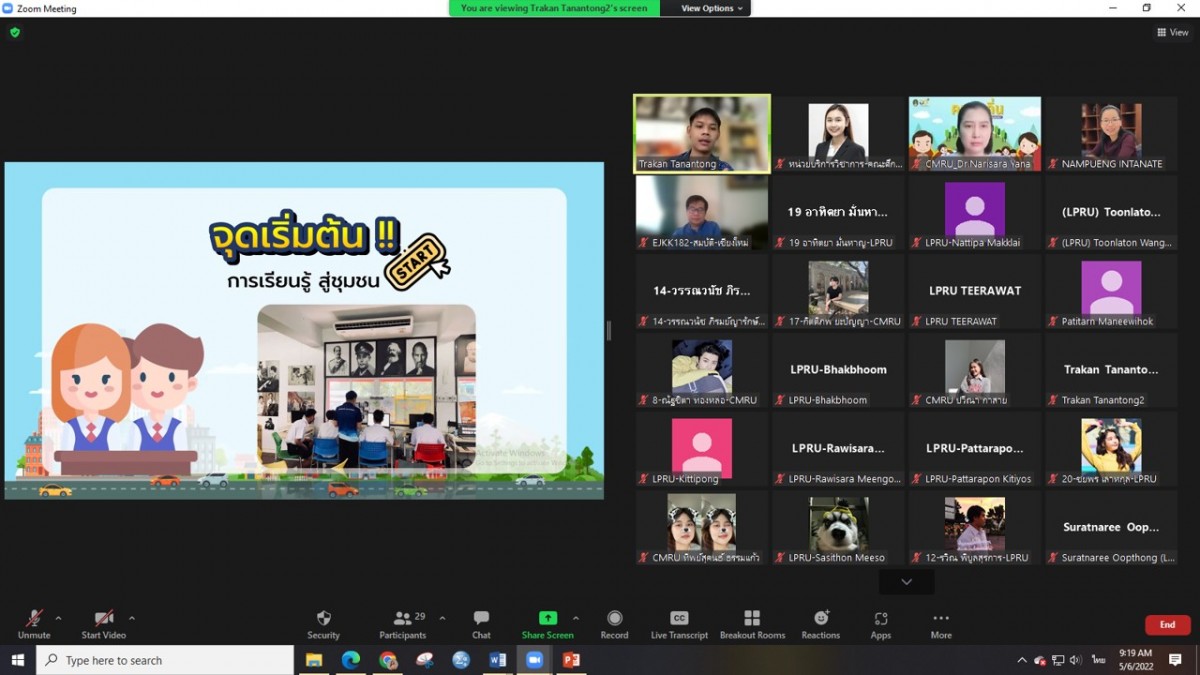Click the Windows taskbar search box
1200x675 pixels.
[x=165, y=660]
